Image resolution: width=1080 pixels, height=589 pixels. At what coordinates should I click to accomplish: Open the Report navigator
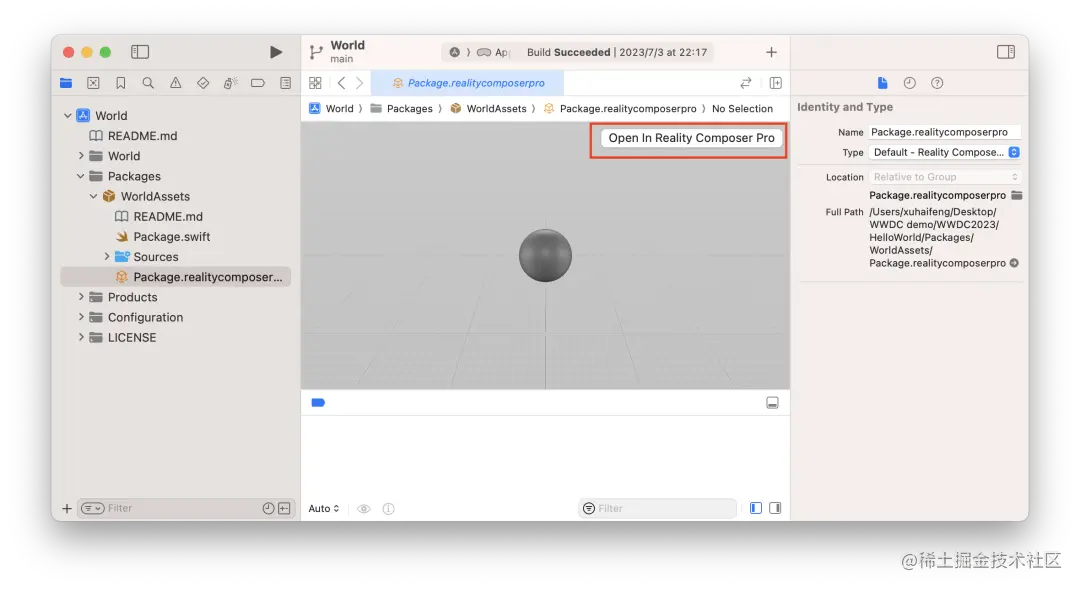[x=285, y=83]
